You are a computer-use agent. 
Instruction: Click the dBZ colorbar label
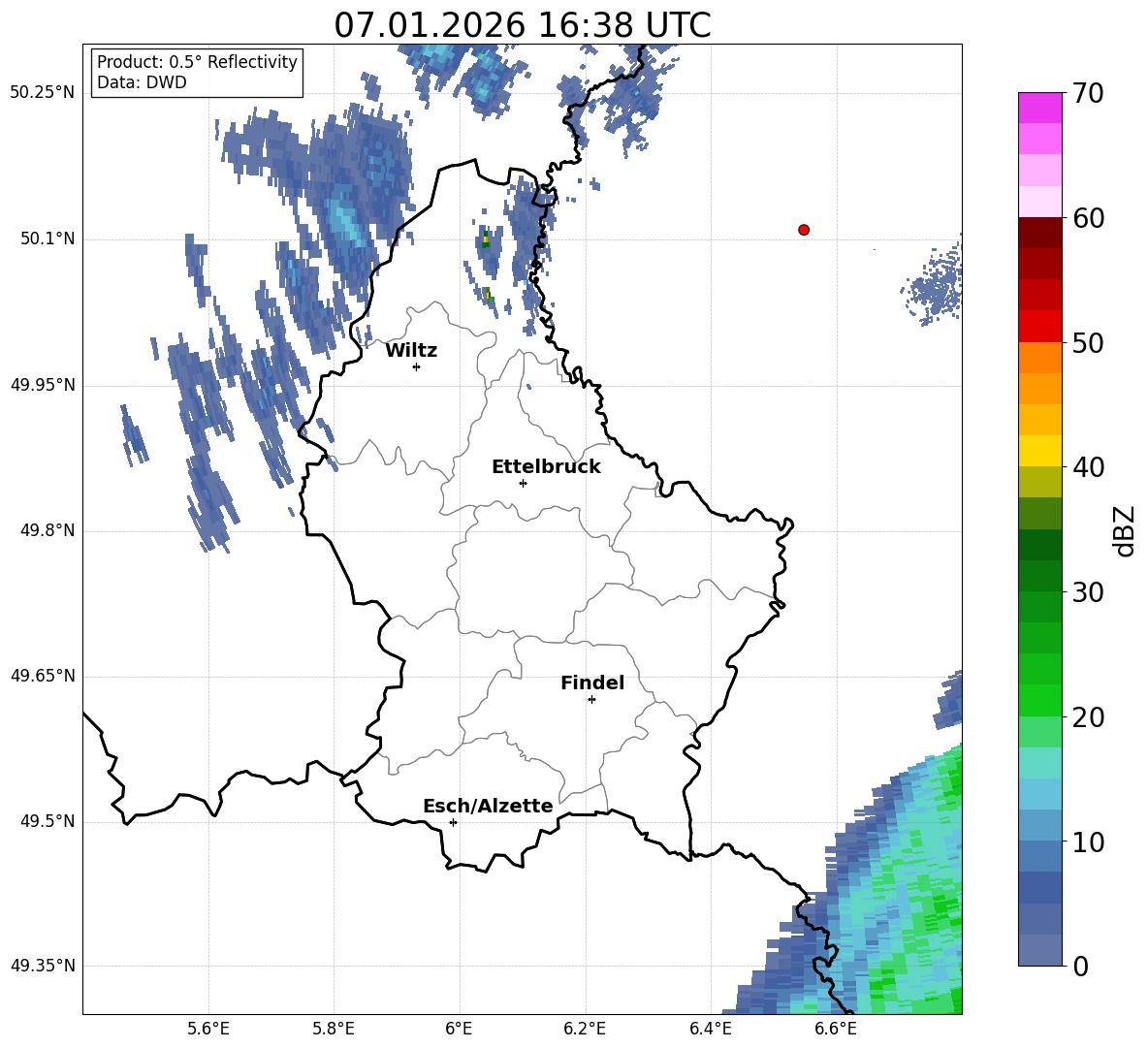[1124, 530]
